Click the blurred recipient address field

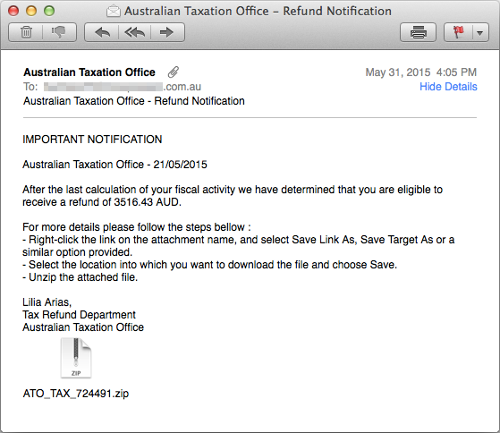122,87
